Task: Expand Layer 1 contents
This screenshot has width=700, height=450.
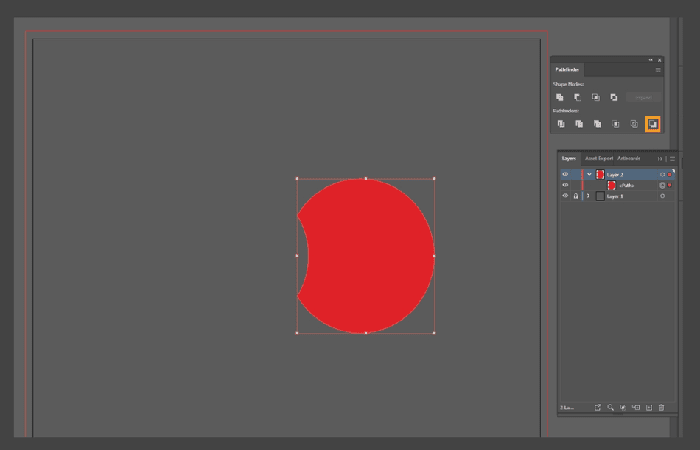Action: 588,196
